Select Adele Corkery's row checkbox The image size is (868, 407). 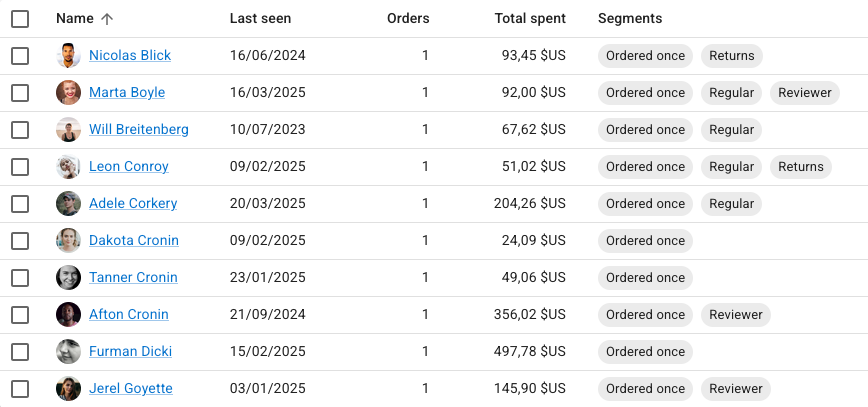[x=20, y=204]
